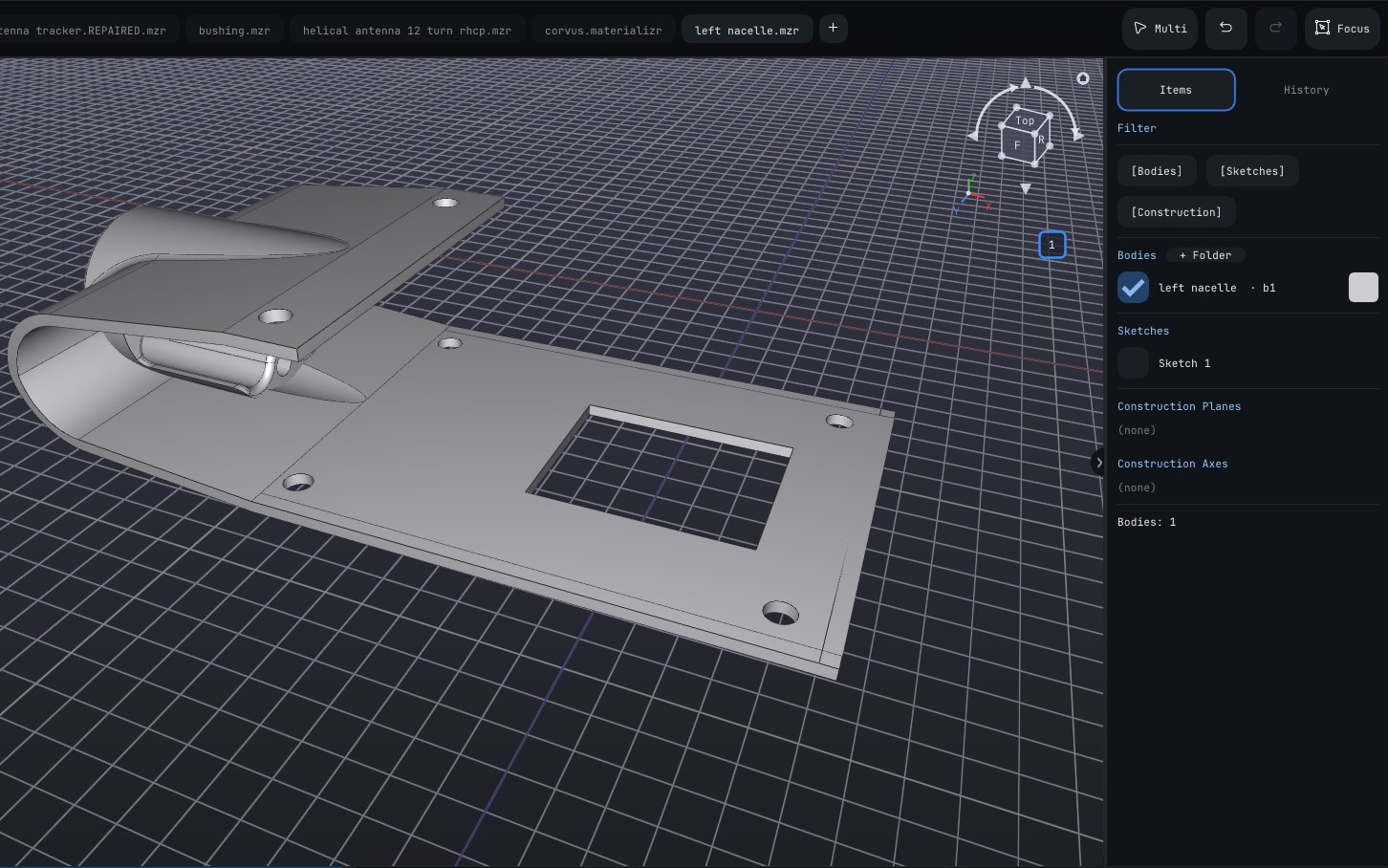Switch to the bushing.mzr tab

pos(234,30)
